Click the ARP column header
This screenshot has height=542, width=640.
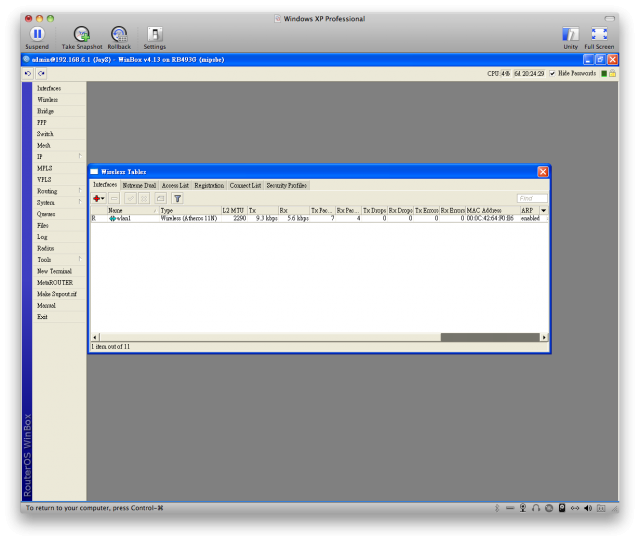pos(530,210)
